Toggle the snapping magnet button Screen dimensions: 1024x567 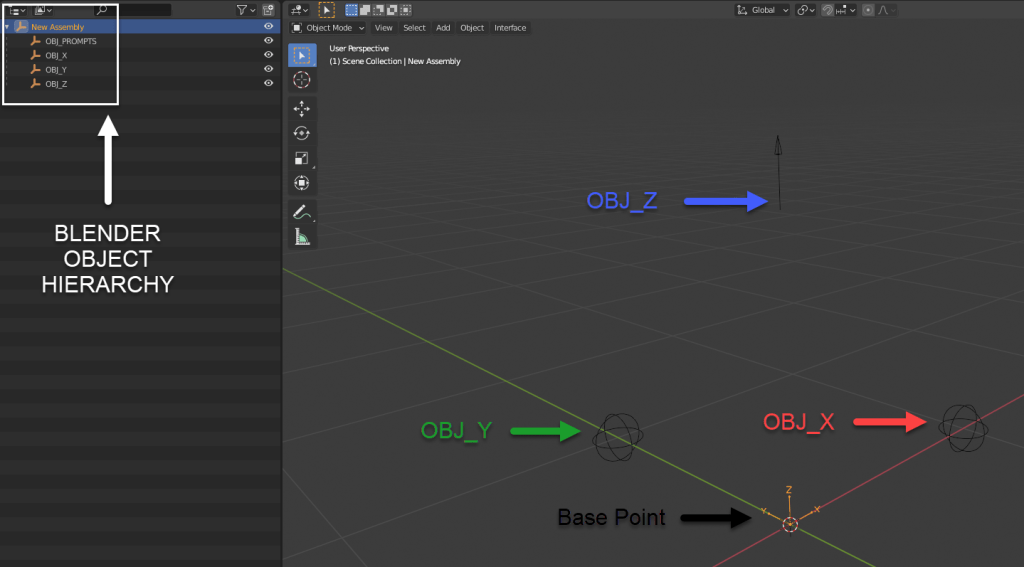pyautogui.click(x=829, y=10)
